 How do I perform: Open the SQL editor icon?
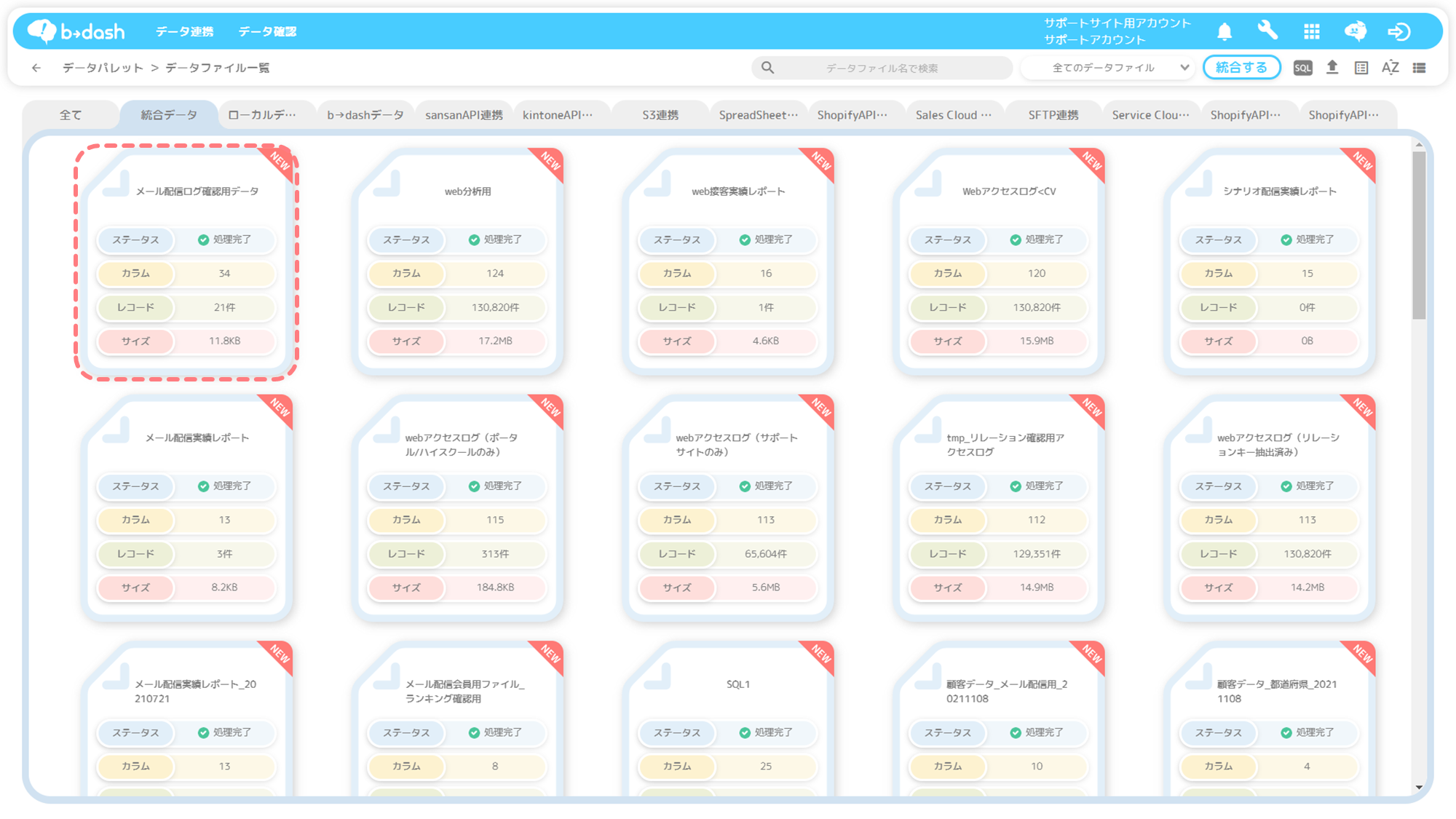click(1302, 68)
